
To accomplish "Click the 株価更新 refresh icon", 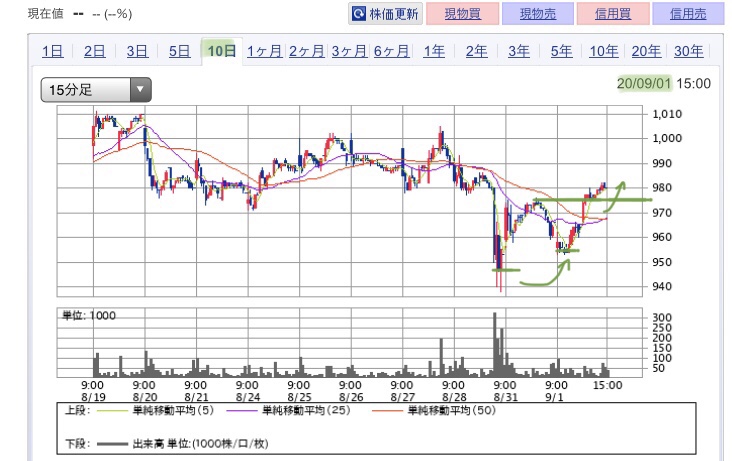I will pyautogui.click(x=359, y=14).
